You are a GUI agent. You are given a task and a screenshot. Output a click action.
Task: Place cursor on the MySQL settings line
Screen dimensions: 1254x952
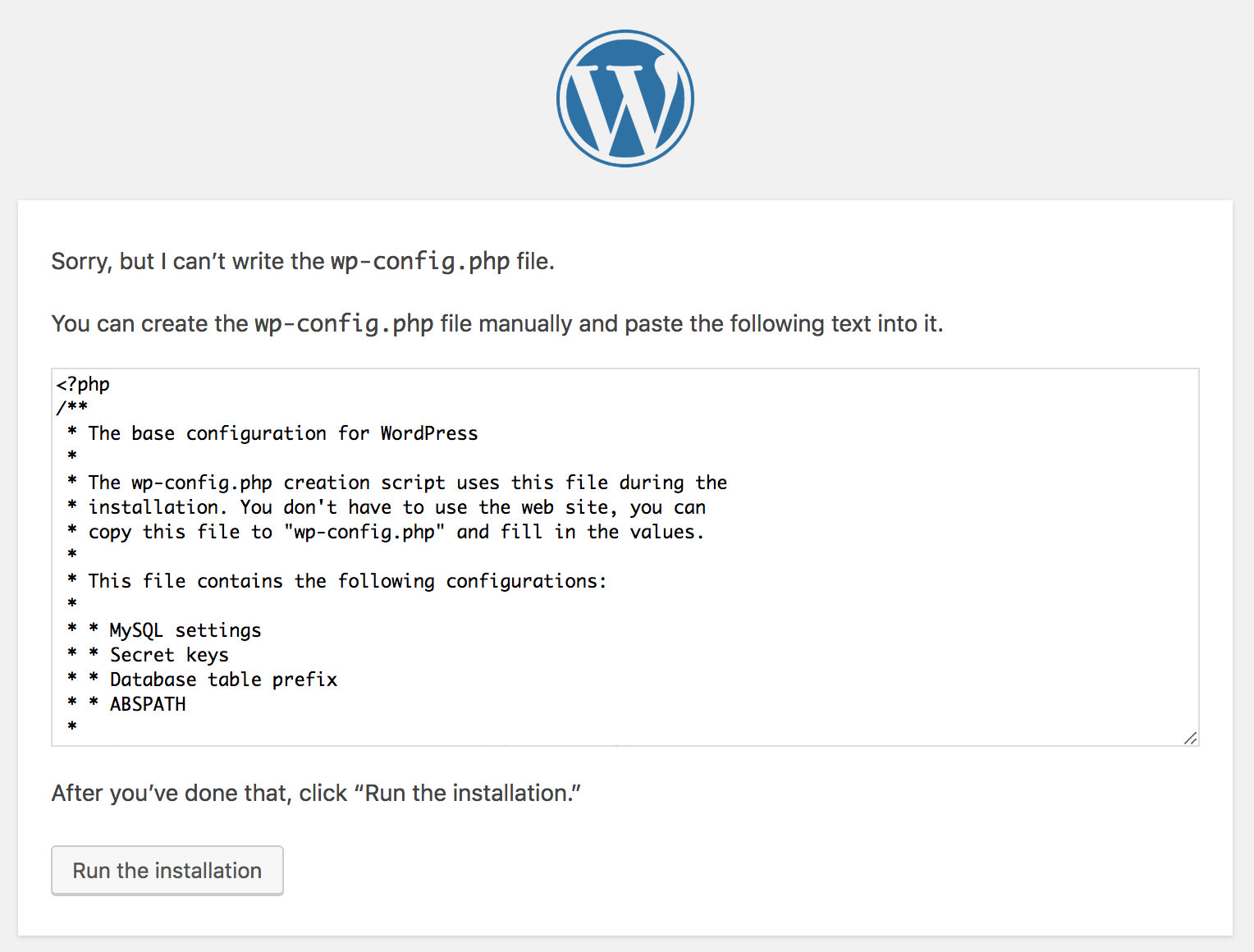pyautogui.click(x=185, y=630)
